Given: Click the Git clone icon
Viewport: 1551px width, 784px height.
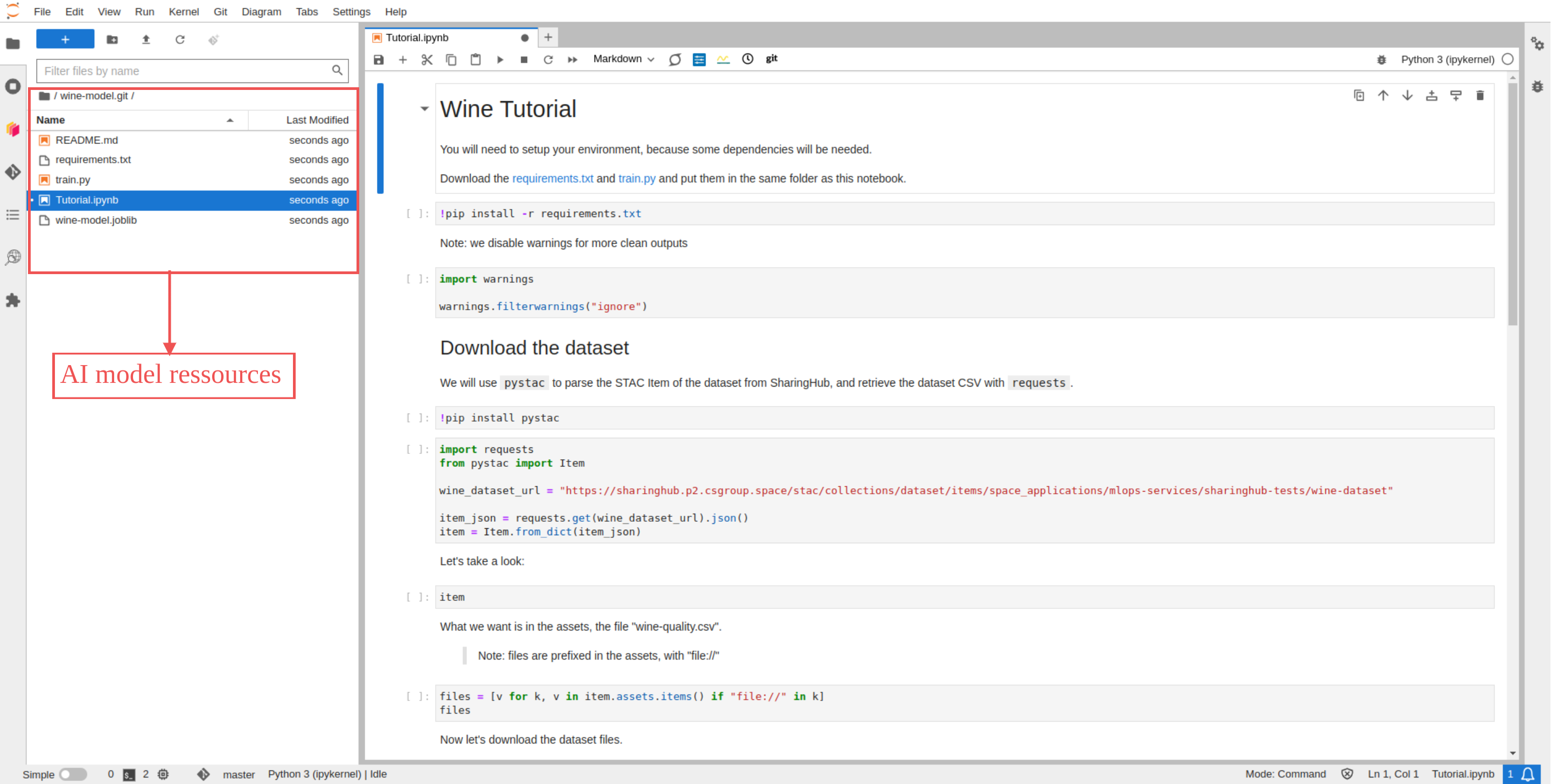Looking at the screenshot, I should coord(213,39).
